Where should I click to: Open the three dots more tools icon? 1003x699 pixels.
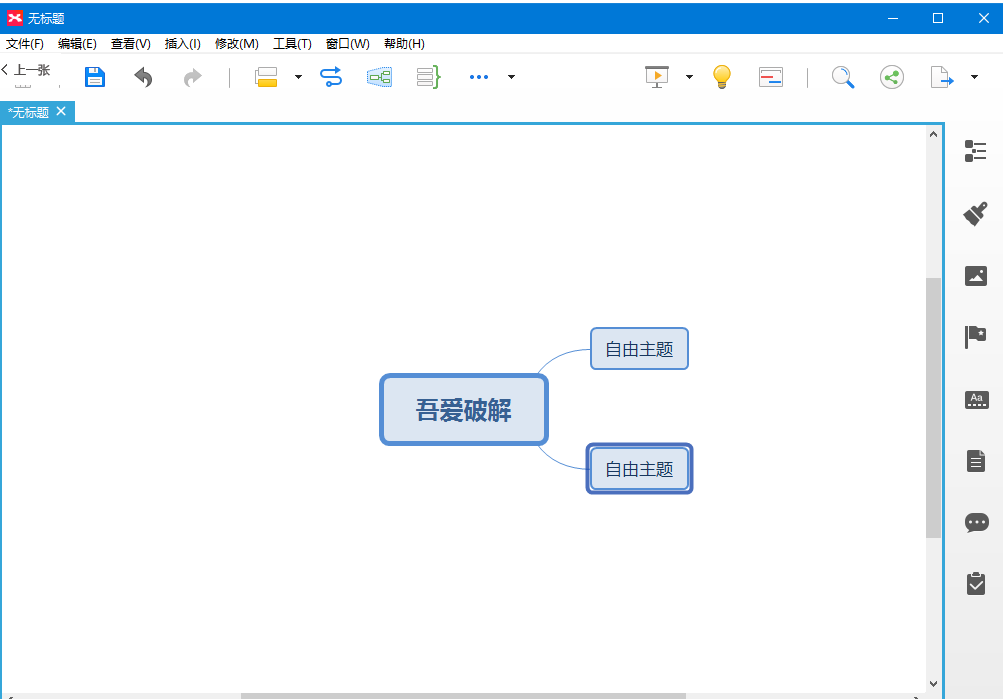point(478,77)
